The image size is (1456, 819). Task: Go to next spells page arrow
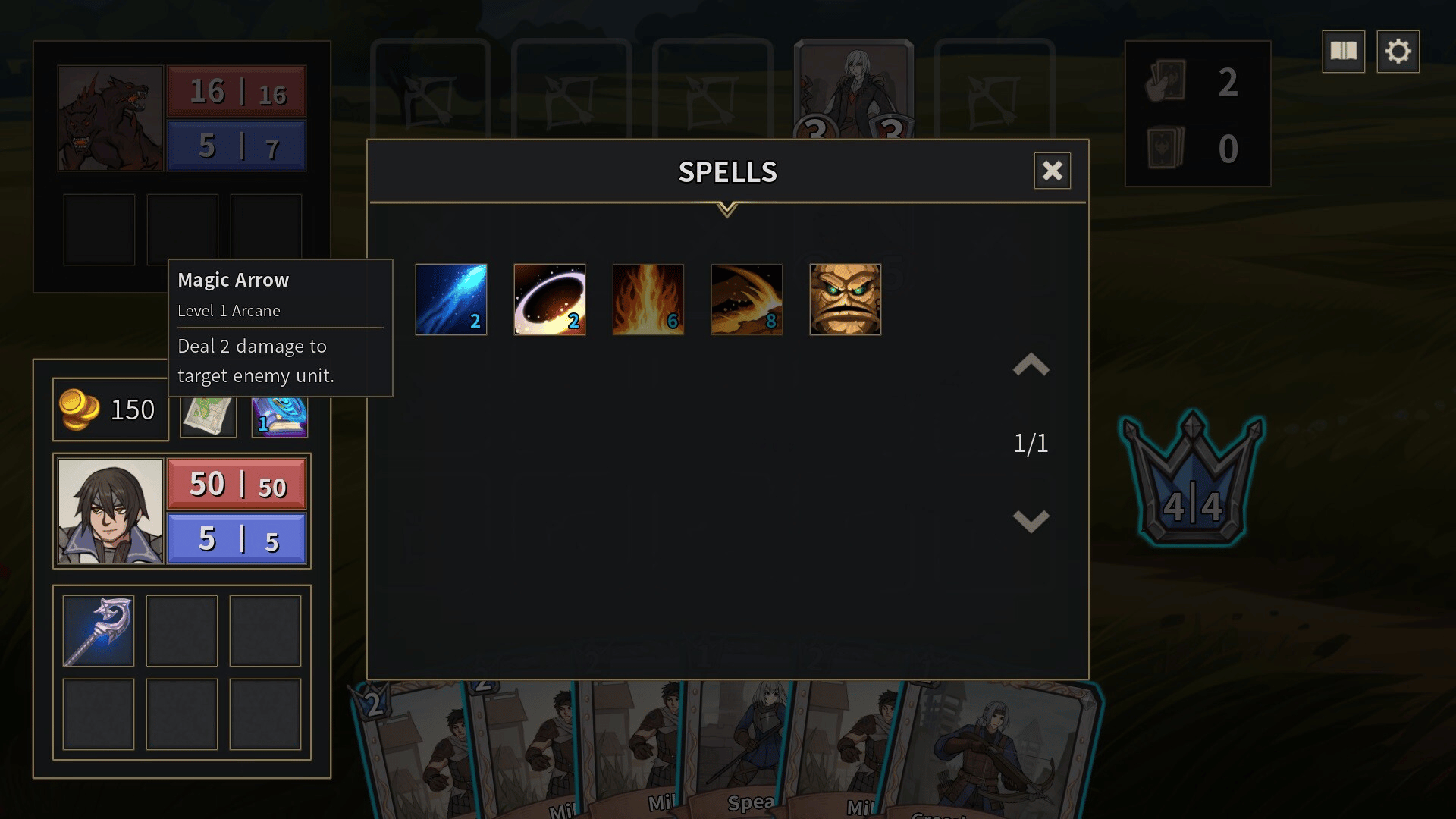click(1031, 521)
